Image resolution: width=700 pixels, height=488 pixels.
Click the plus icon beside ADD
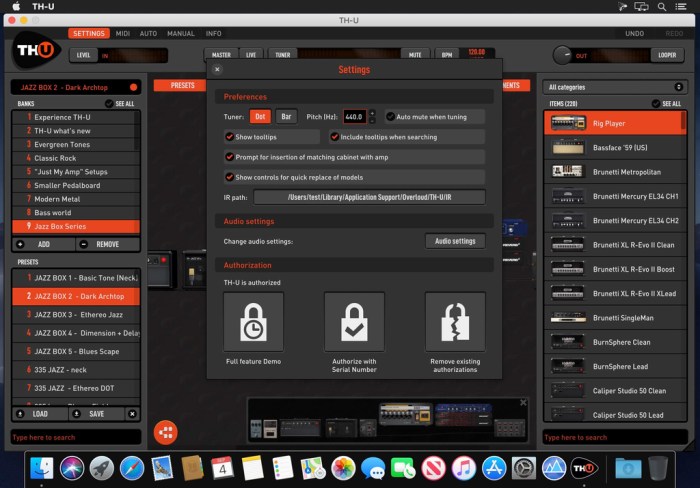[x=20, y=244]
